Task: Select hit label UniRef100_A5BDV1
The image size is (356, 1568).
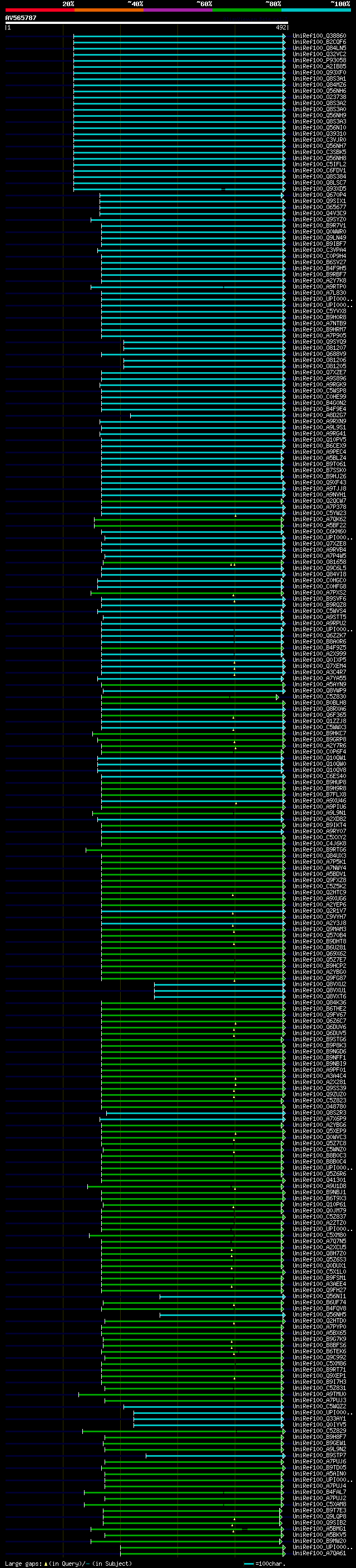Action: [x=319, y=874]
